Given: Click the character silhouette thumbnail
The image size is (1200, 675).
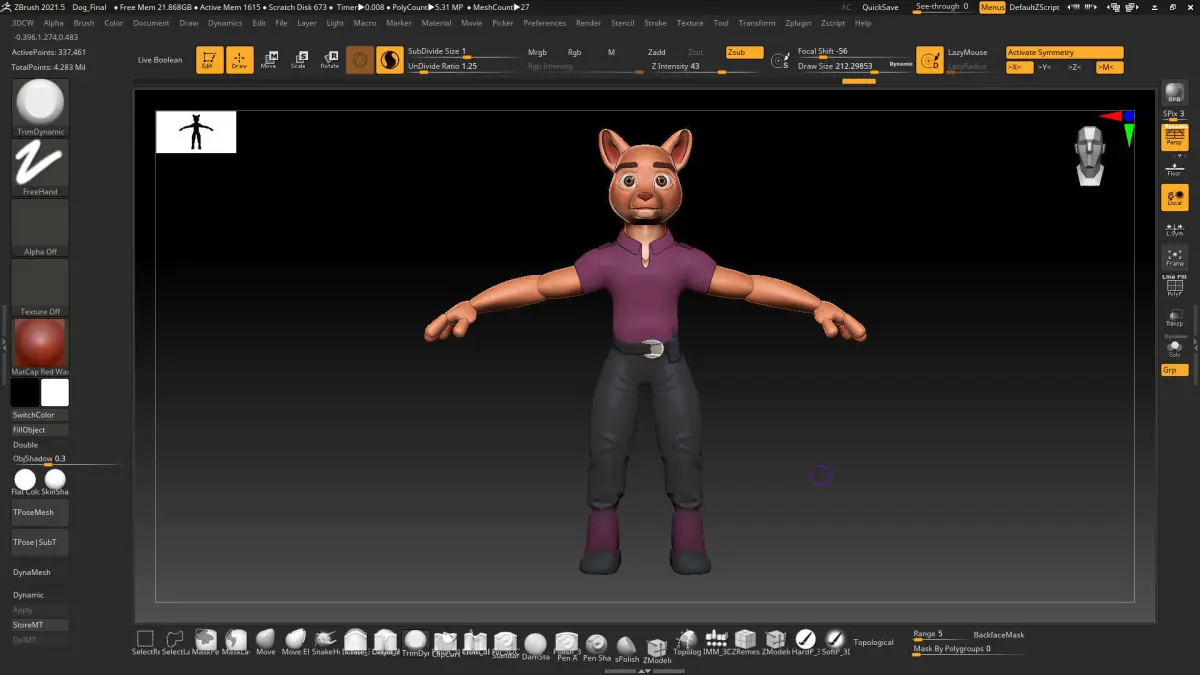Looking at the screenshot, I should click(x=196, y=132).
